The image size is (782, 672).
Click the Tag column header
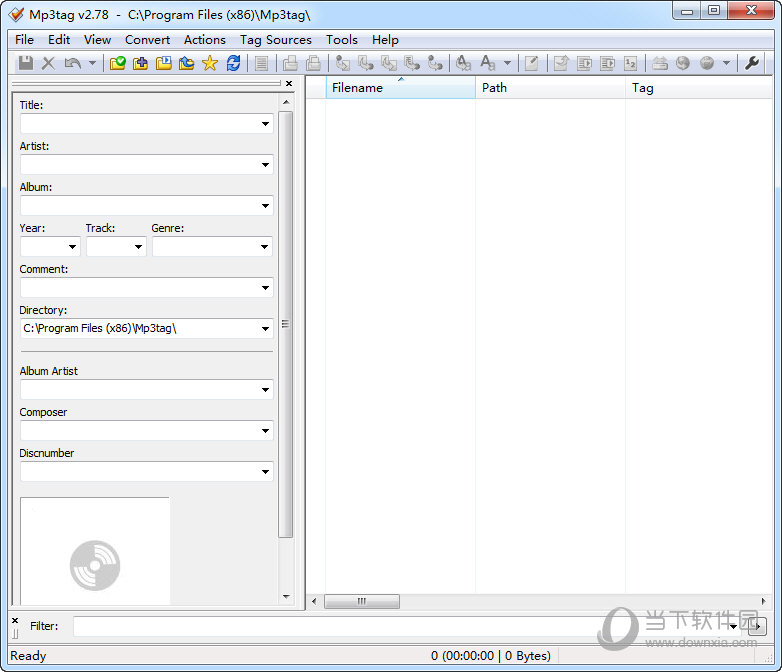(699, 88)
